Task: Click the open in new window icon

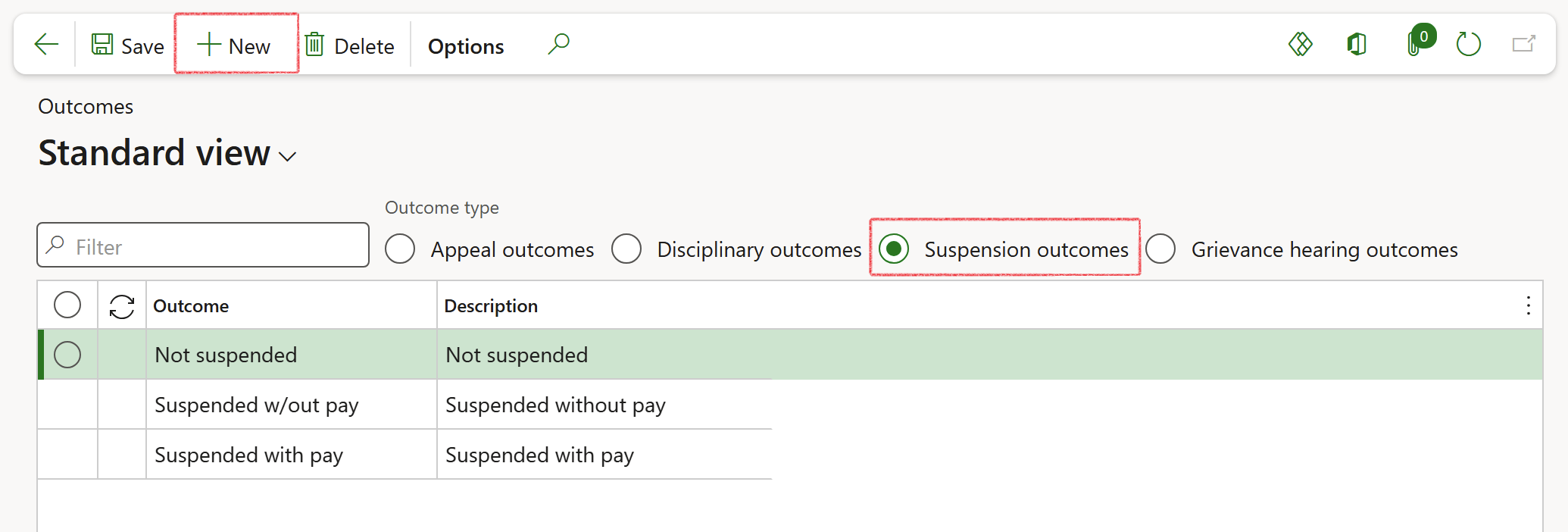Action: [1523, 44]
